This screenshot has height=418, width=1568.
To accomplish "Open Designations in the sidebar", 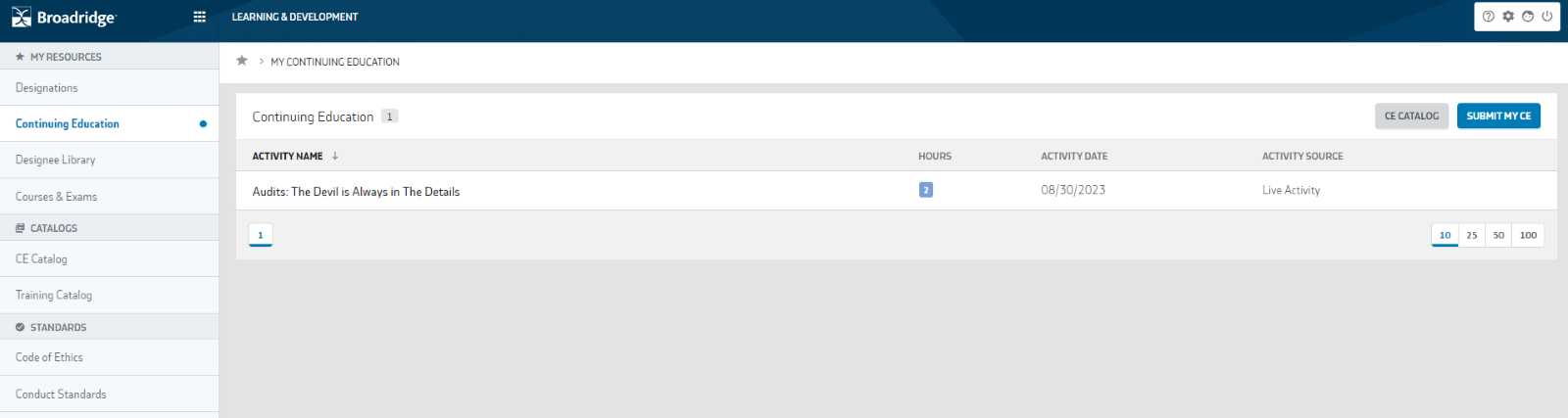I will coord(47,88).
